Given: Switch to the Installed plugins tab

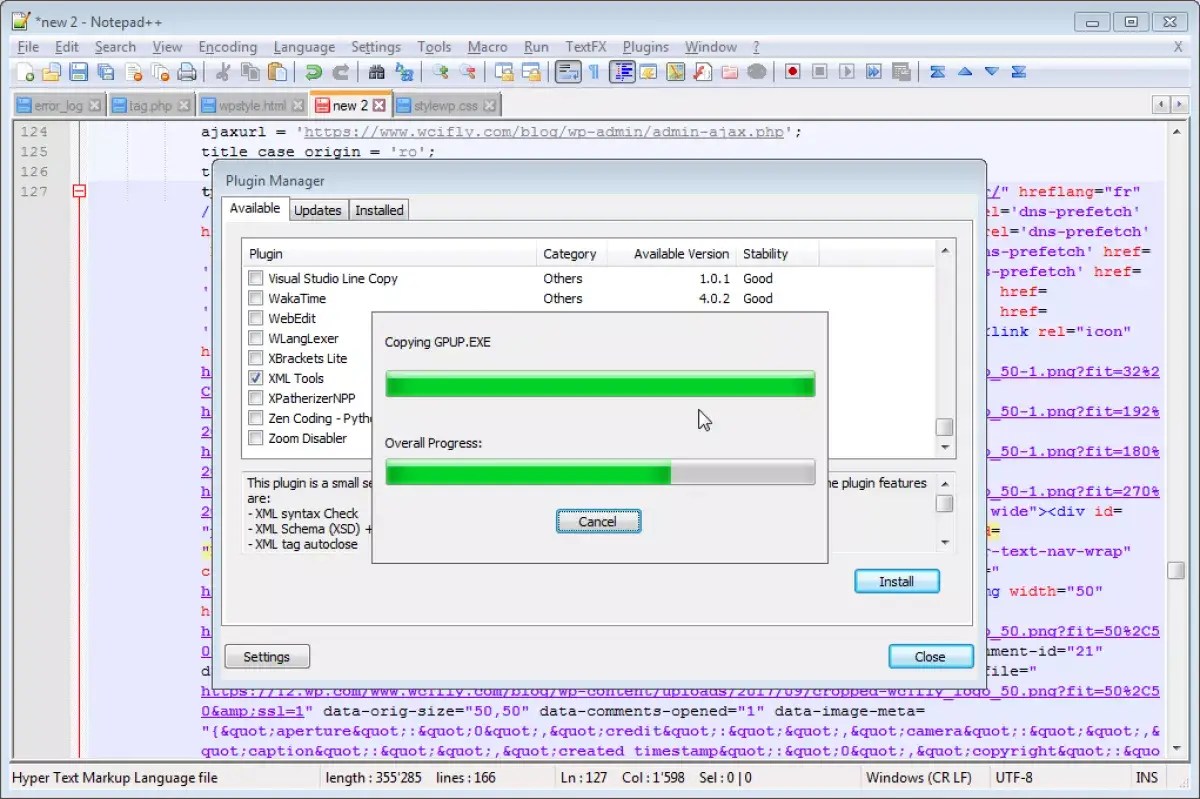Looking at the screenshot, I should (379, 209).
